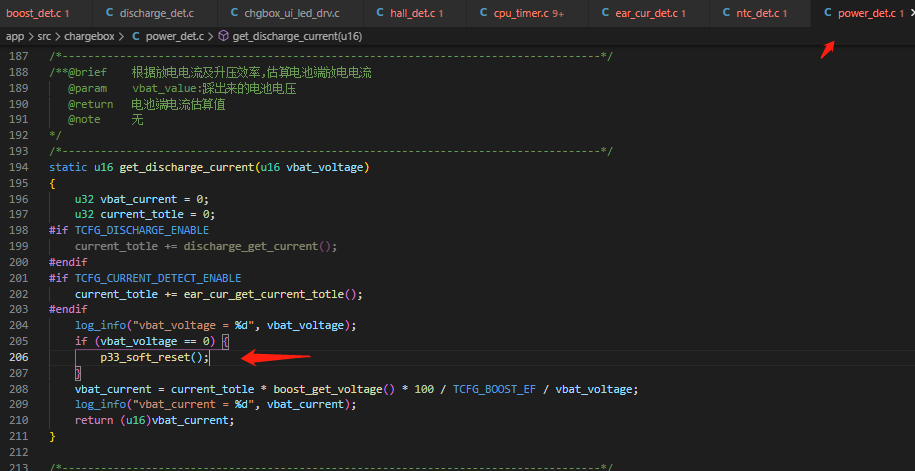Screen dimensions: 915x471
Task: Click the TCFG_DISCHARGE_ENABLE macro
Action: click(142, 230)
